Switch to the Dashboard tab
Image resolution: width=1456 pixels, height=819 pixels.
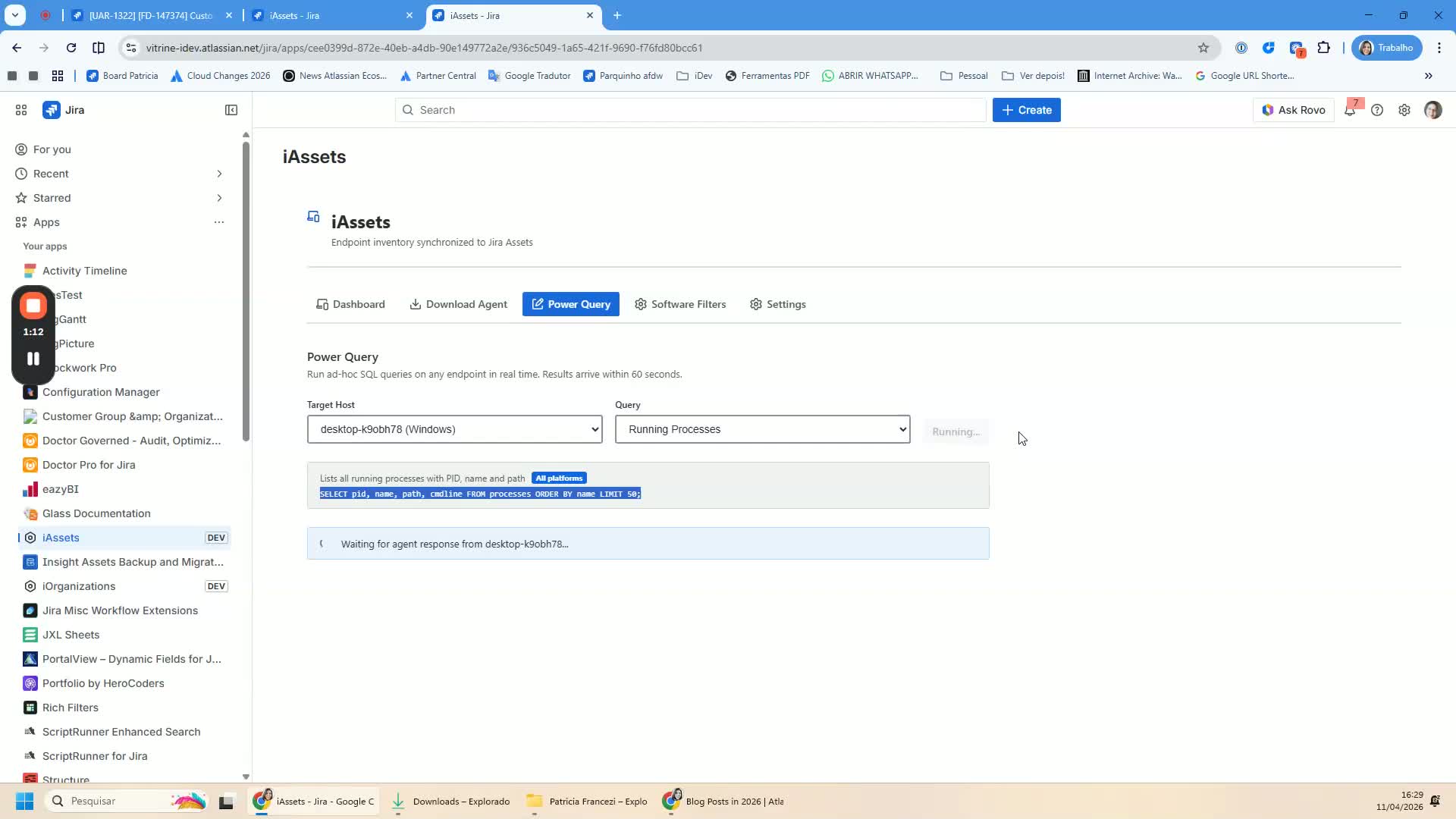(350, 304)
